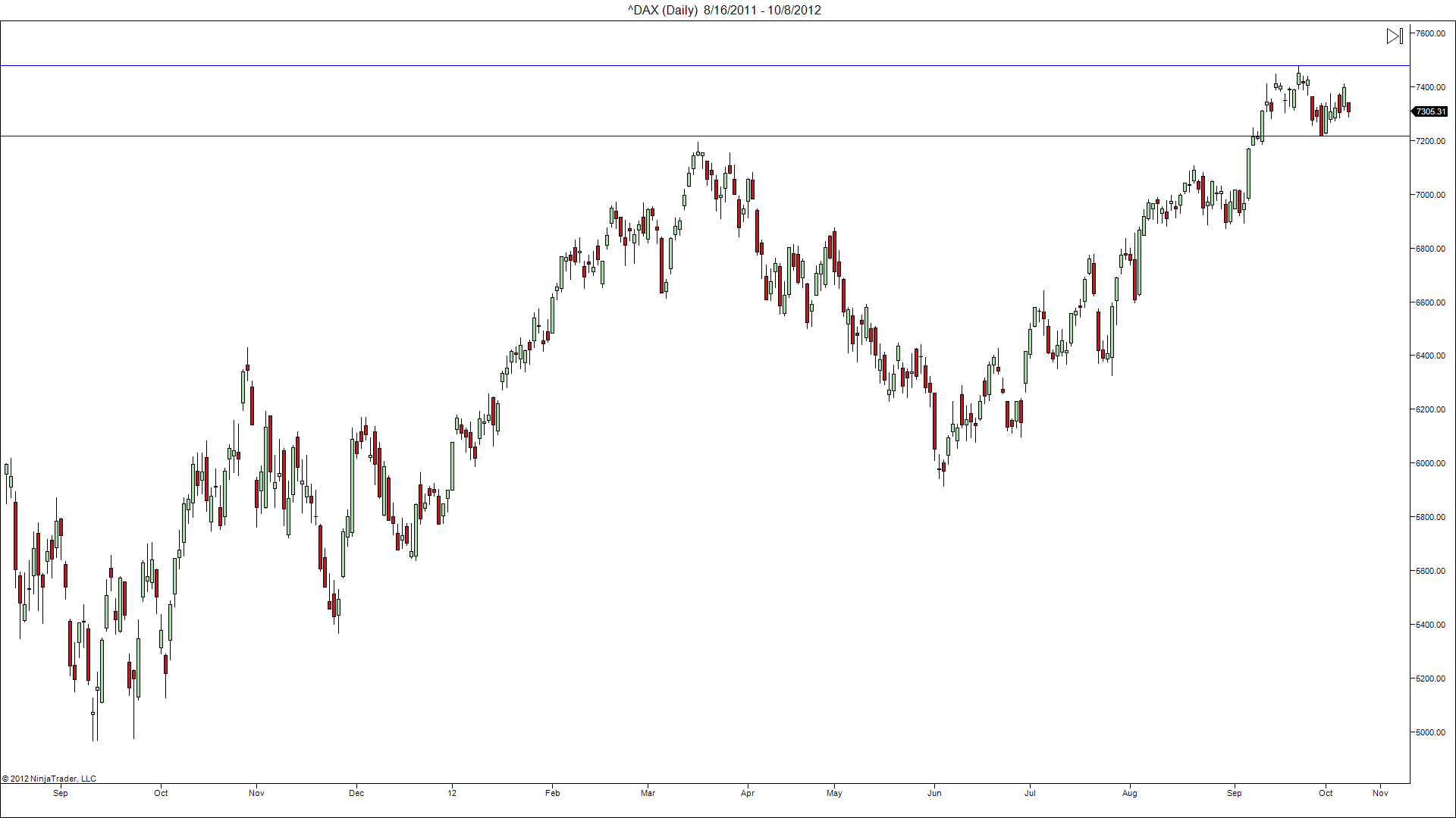Image resolution: width=1456 pixels, height=818 pixels.
Task: Click the 7200.00 price axis label
Action: [1430, 141]
